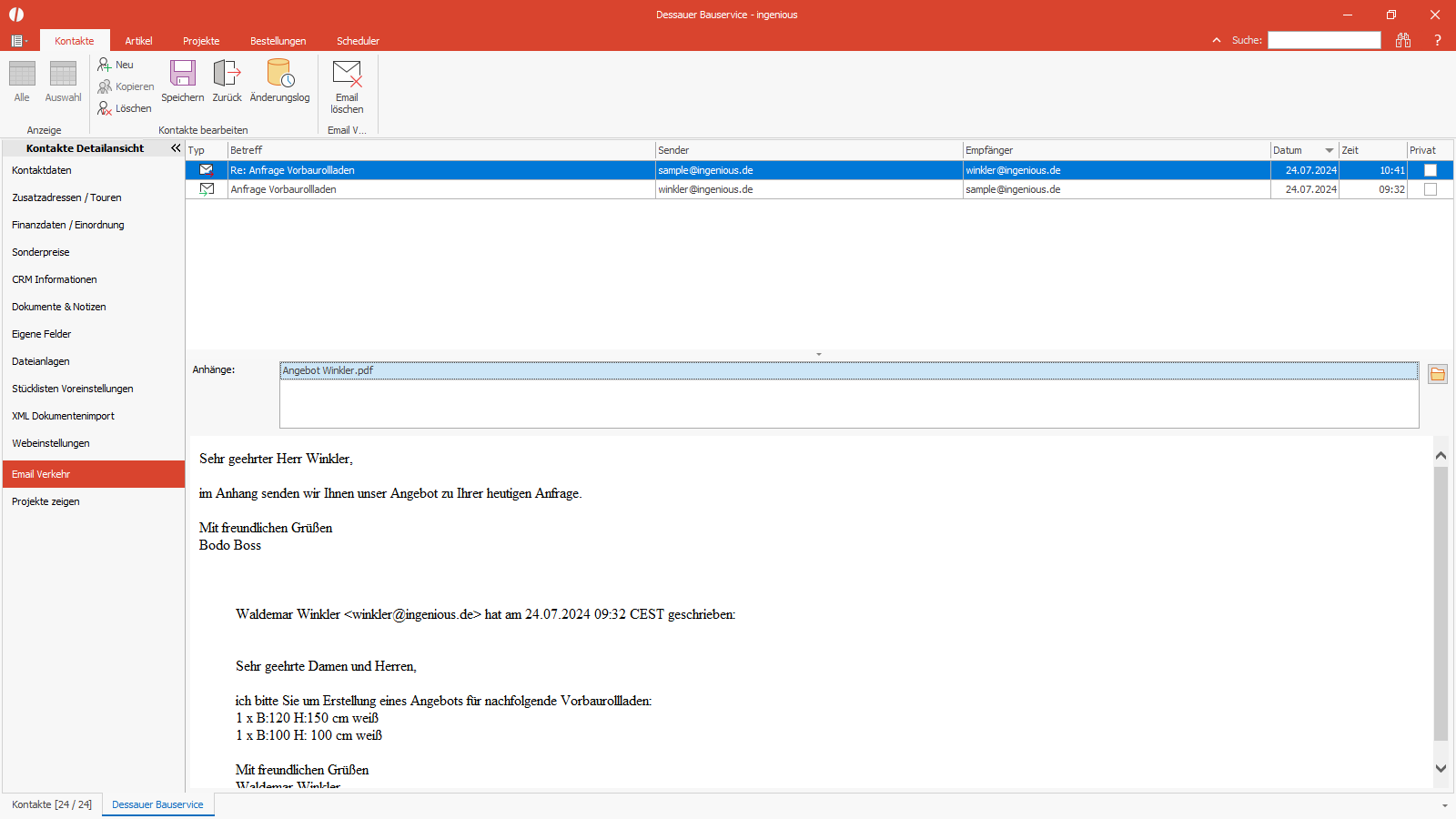Click time cell 09:32
Image resolution: width=1456 pixels, height=819 pixels.
[x=1373, y=189]
